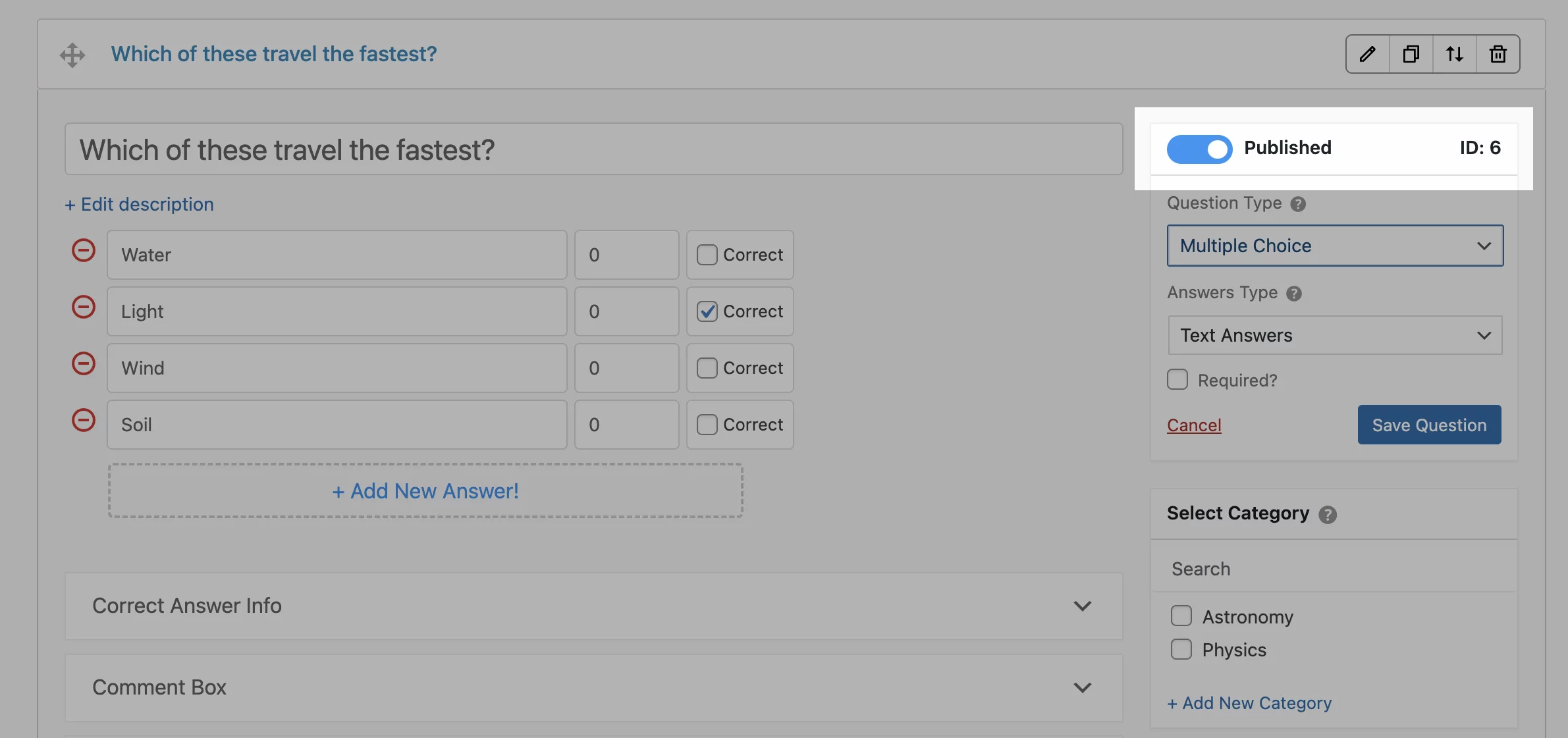Screen dimensions: 1568x738
Task: Open the Question Type help icon
Action: click(x=1298, y=204)
